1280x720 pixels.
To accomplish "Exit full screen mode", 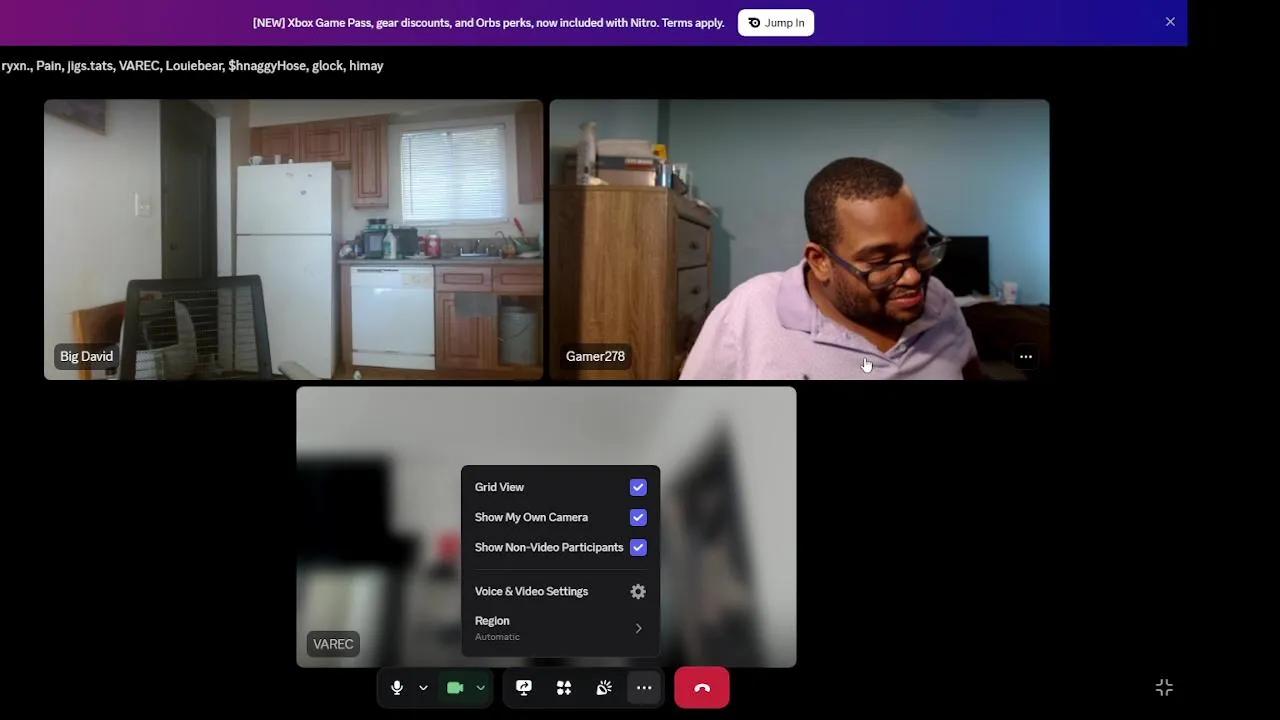I will [x=1164, y=688].
